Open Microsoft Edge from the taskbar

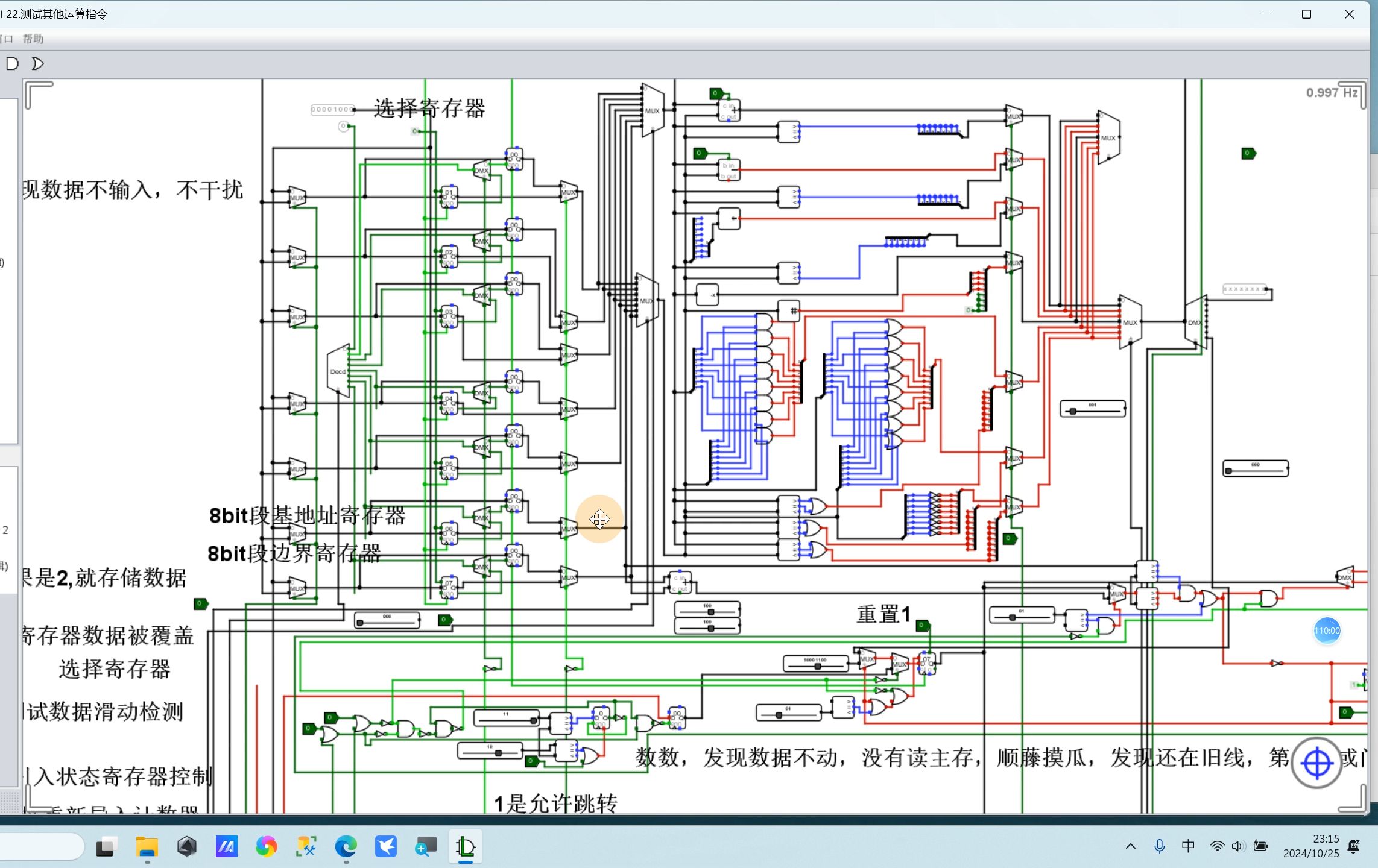tap(346, 847)
